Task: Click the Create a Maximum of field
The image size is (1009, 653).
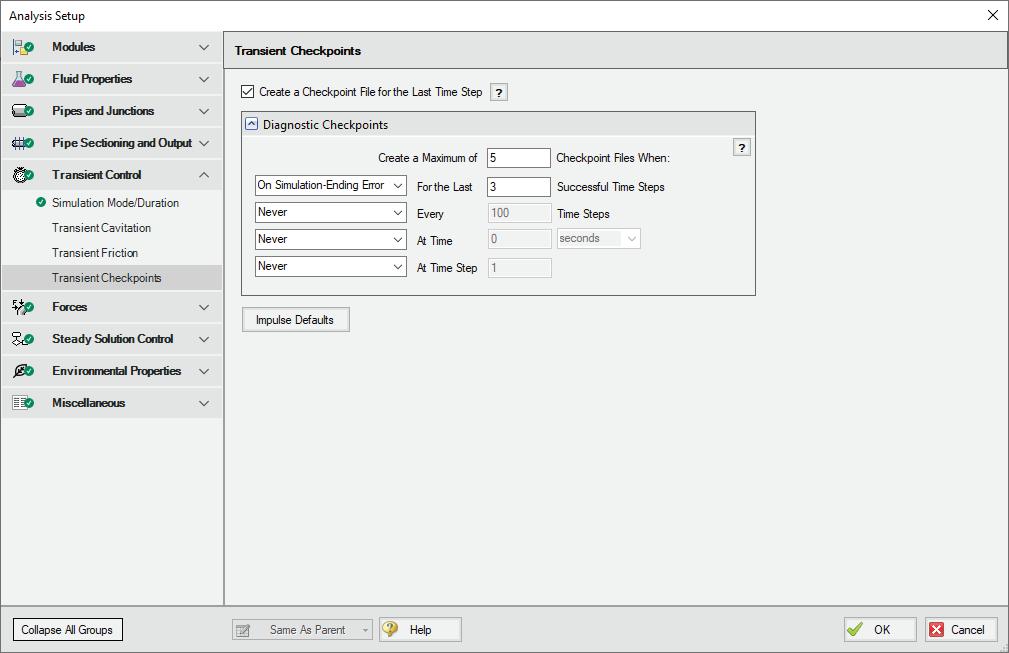Action: 519,158
